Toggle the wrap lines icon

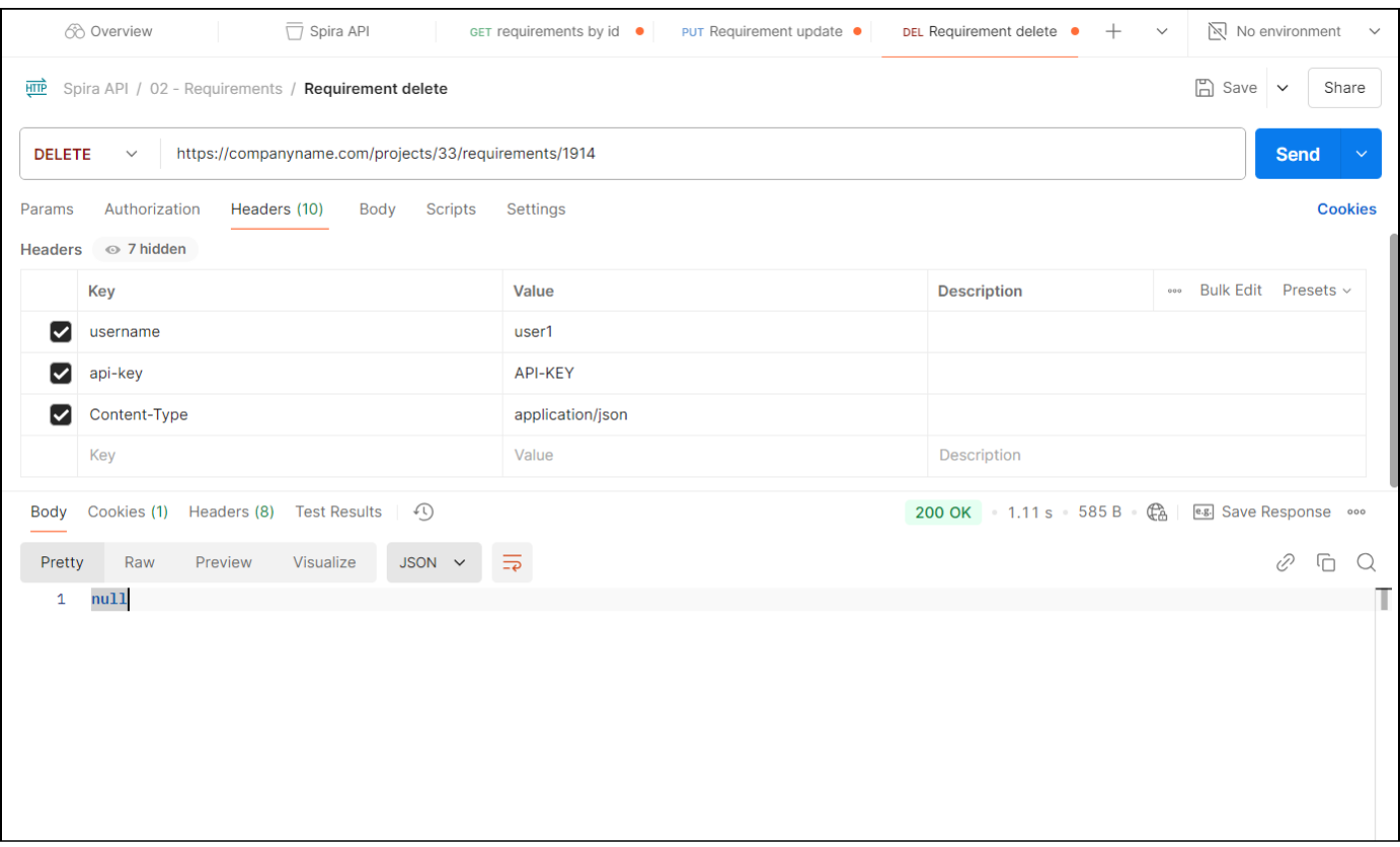pos(512,562)
